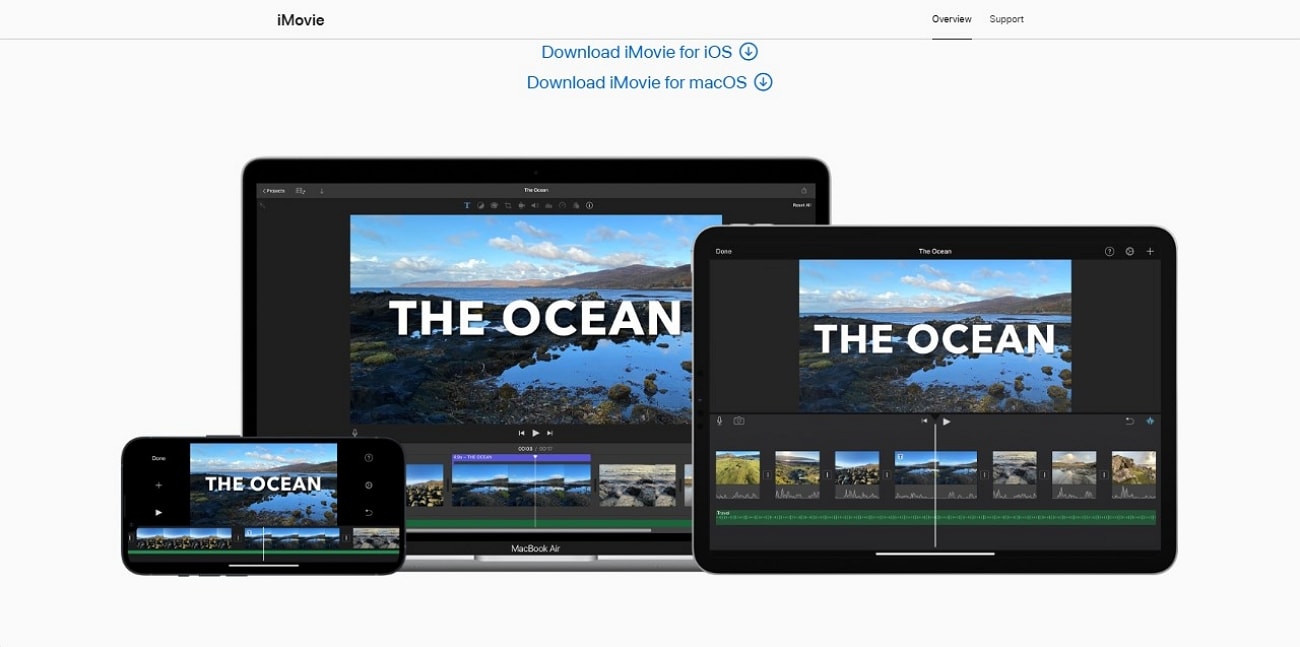Click the iOS download arrow icon

point(748,51)
